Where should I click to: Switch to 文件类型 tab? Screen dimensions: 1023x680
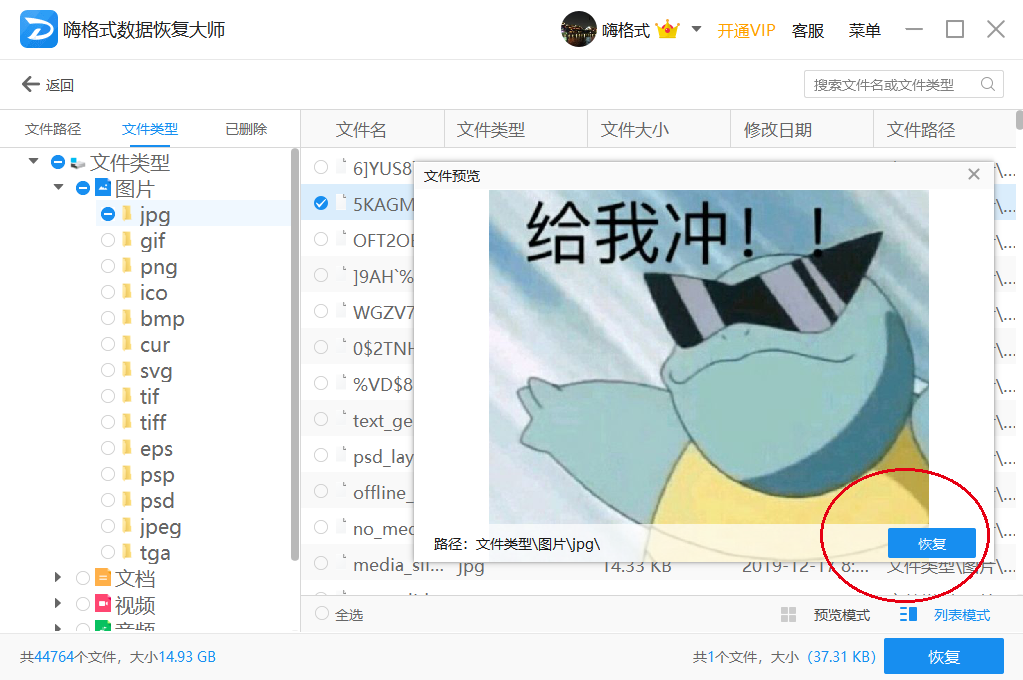[149, 129]
